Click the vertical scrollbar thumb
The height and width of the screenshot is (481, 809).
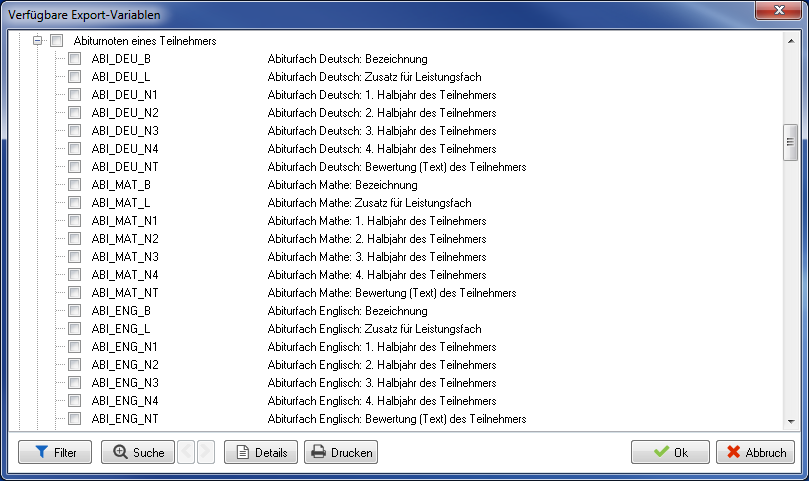tap(790, 142)
